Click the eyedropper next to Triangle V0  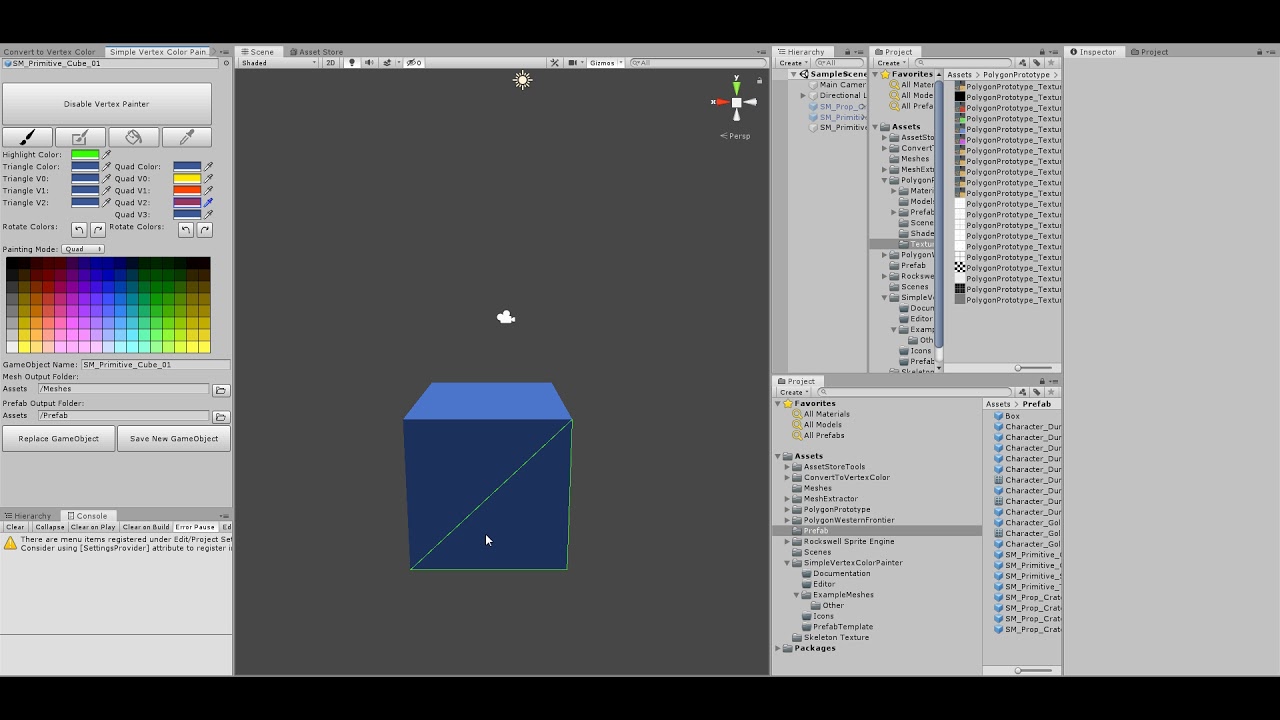(107, 179)
